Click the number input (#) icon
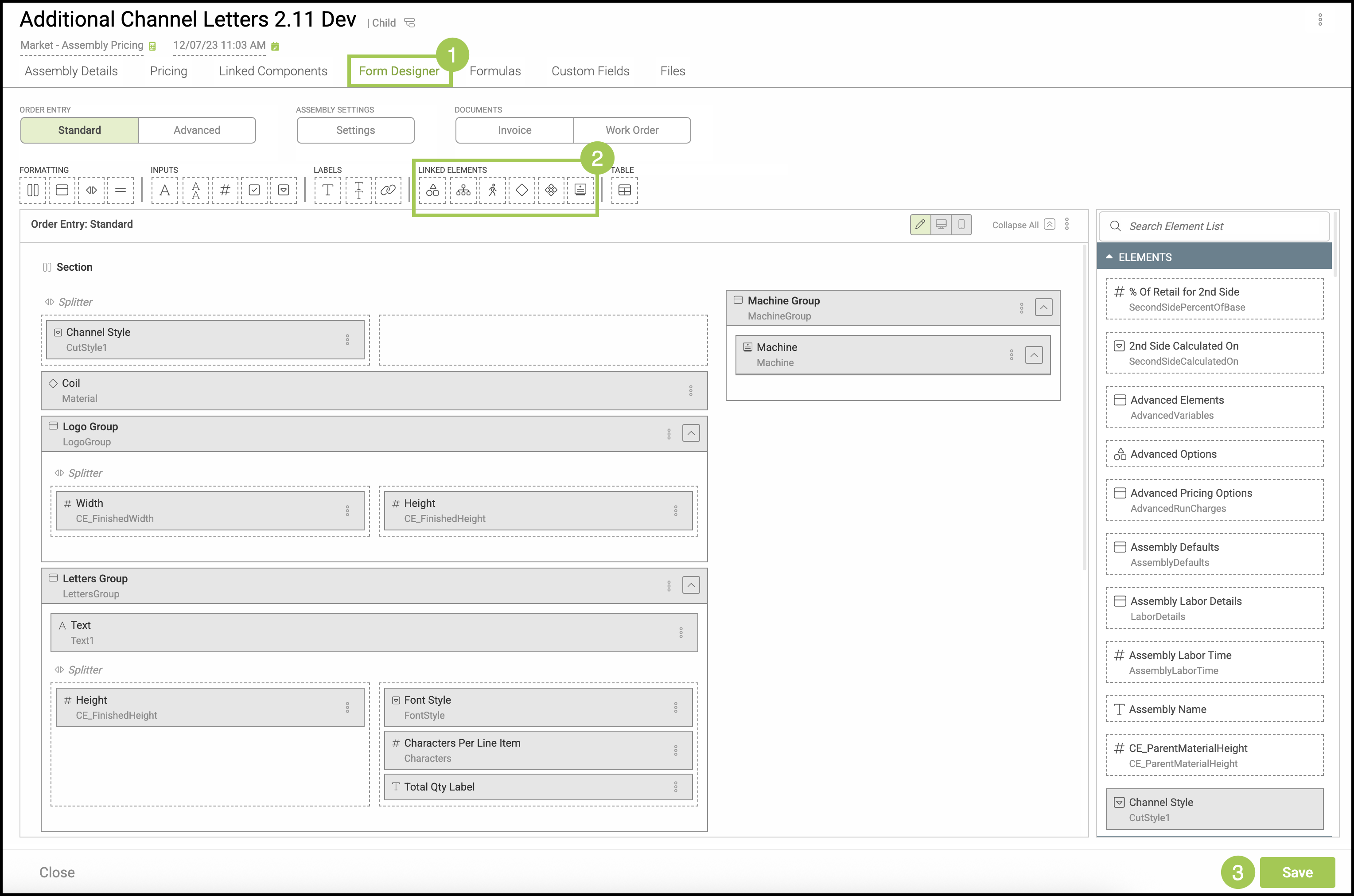 pyautogui.click(x=225, y=190)
